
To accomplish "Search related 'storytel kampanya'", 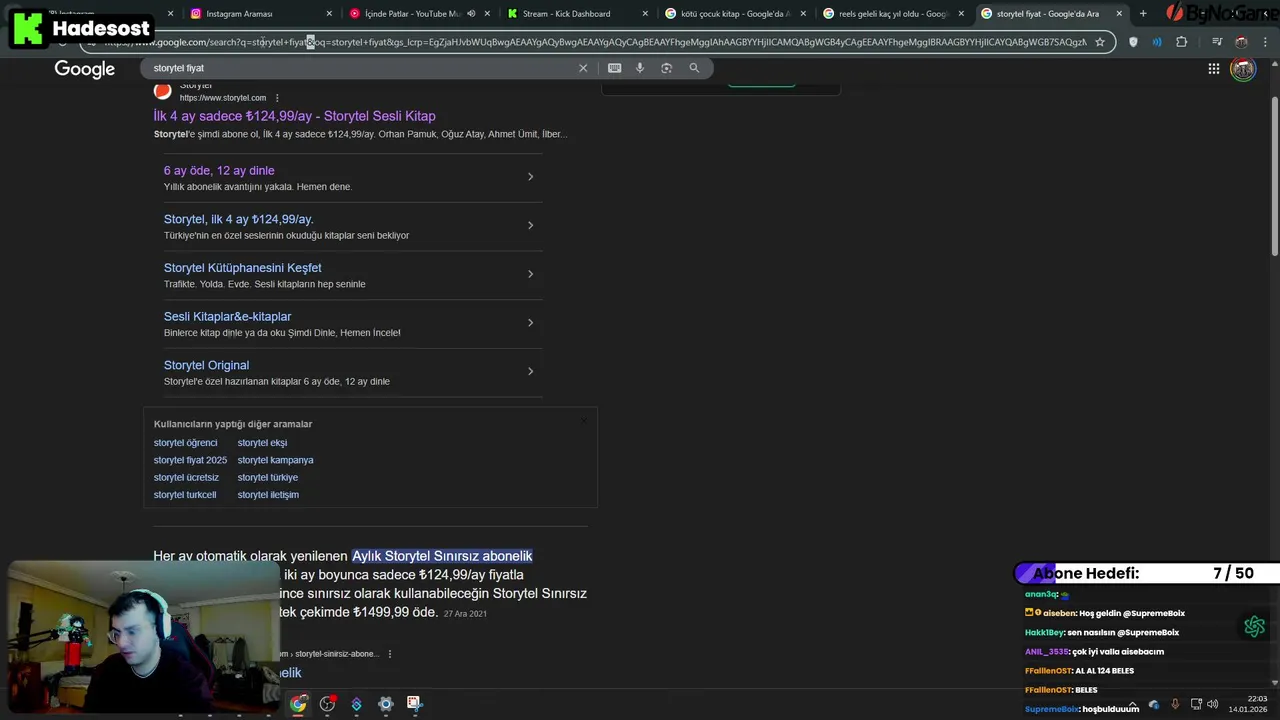I will point(275,460).
